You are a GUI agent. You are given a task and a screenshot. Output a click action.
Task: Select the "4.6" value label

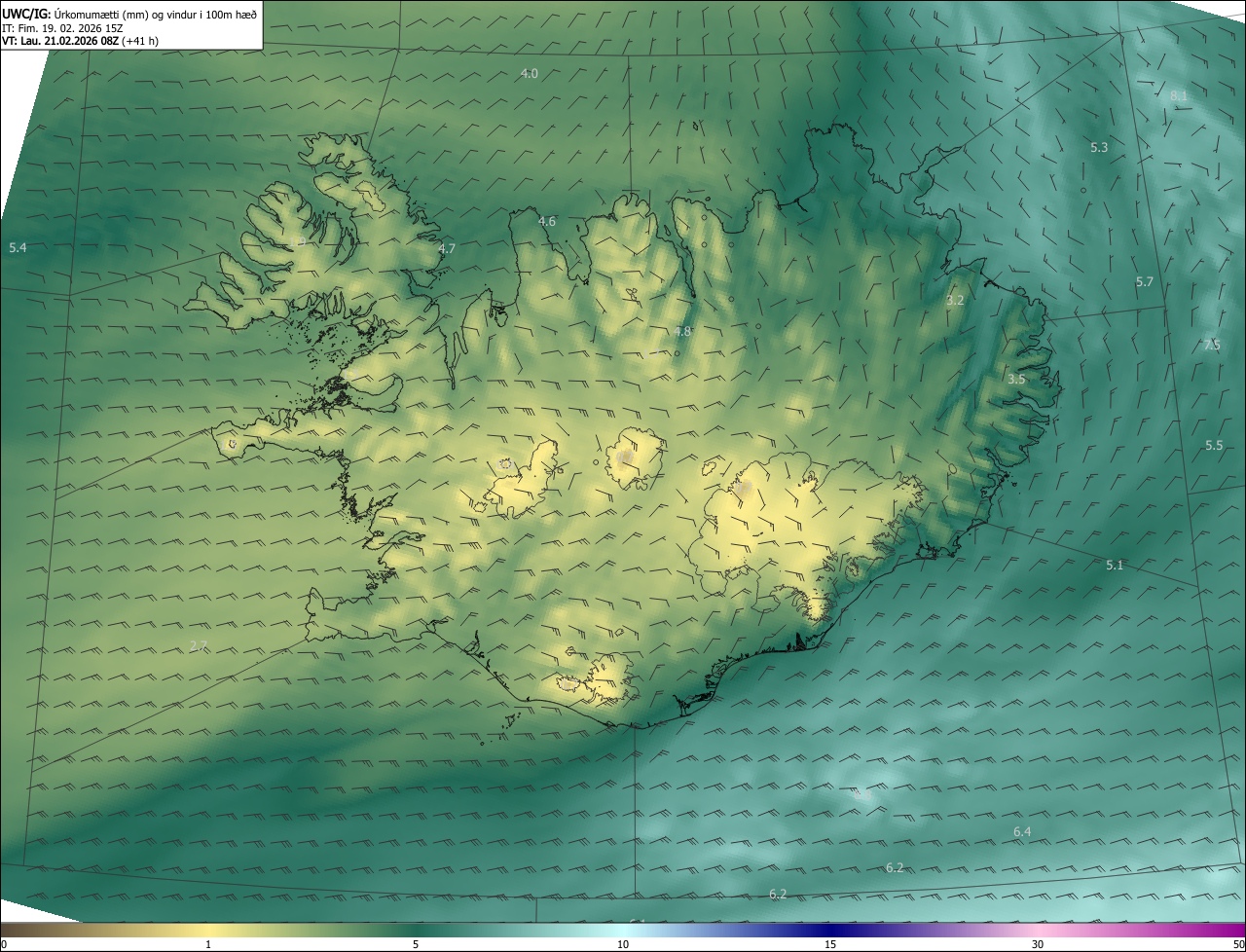point(547,222)
